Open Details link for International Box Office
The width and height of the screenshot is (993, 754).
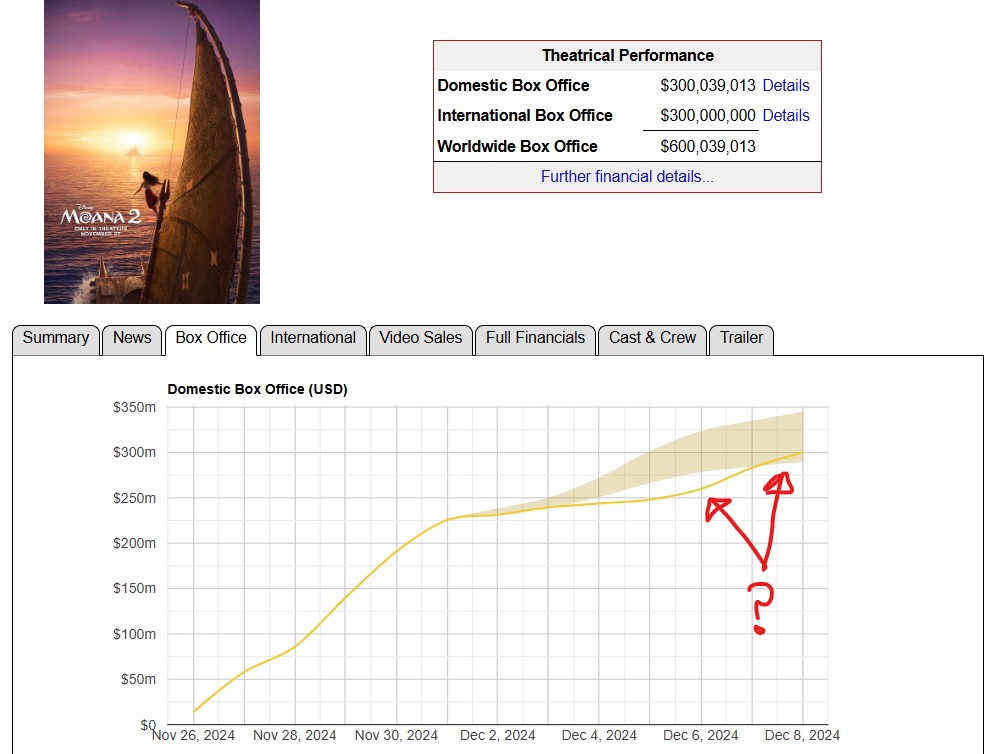tap(786, 116)
